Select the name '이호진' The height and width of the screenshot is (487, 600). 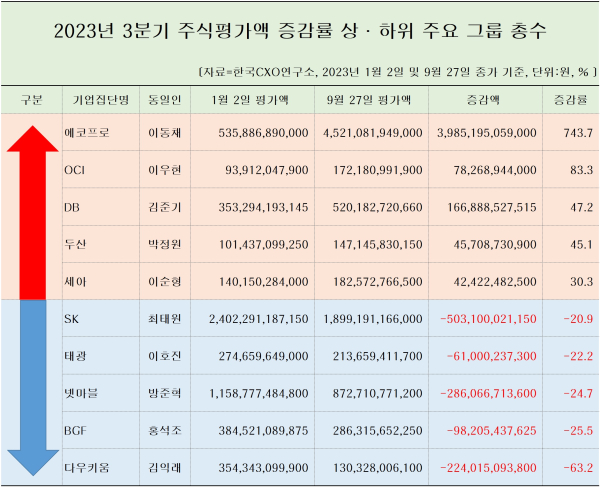click(x=165, y=356)
